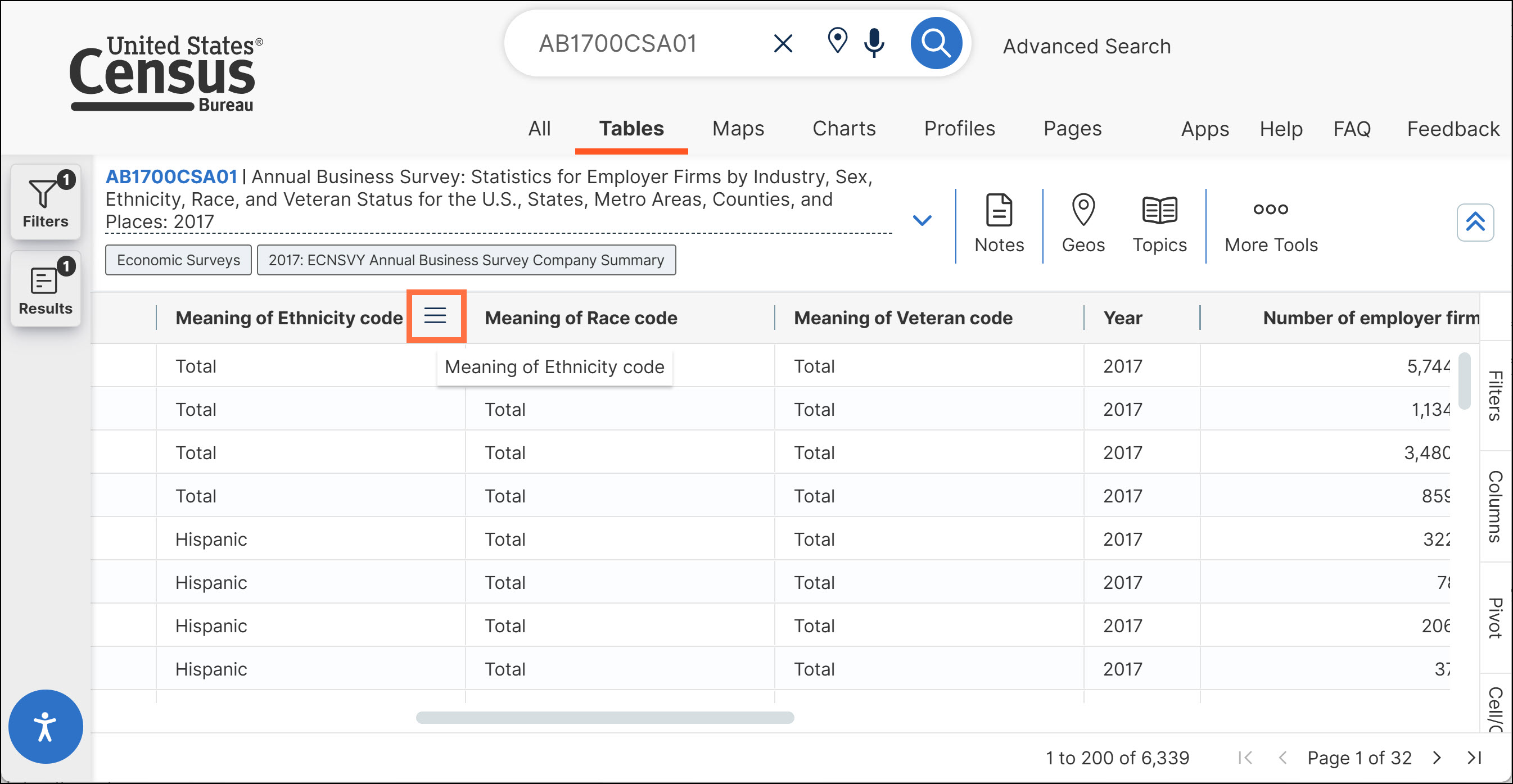This screenshot has height=784, width=1513.
Task: Go to the next page
Action: click(x=1437, y=758)
